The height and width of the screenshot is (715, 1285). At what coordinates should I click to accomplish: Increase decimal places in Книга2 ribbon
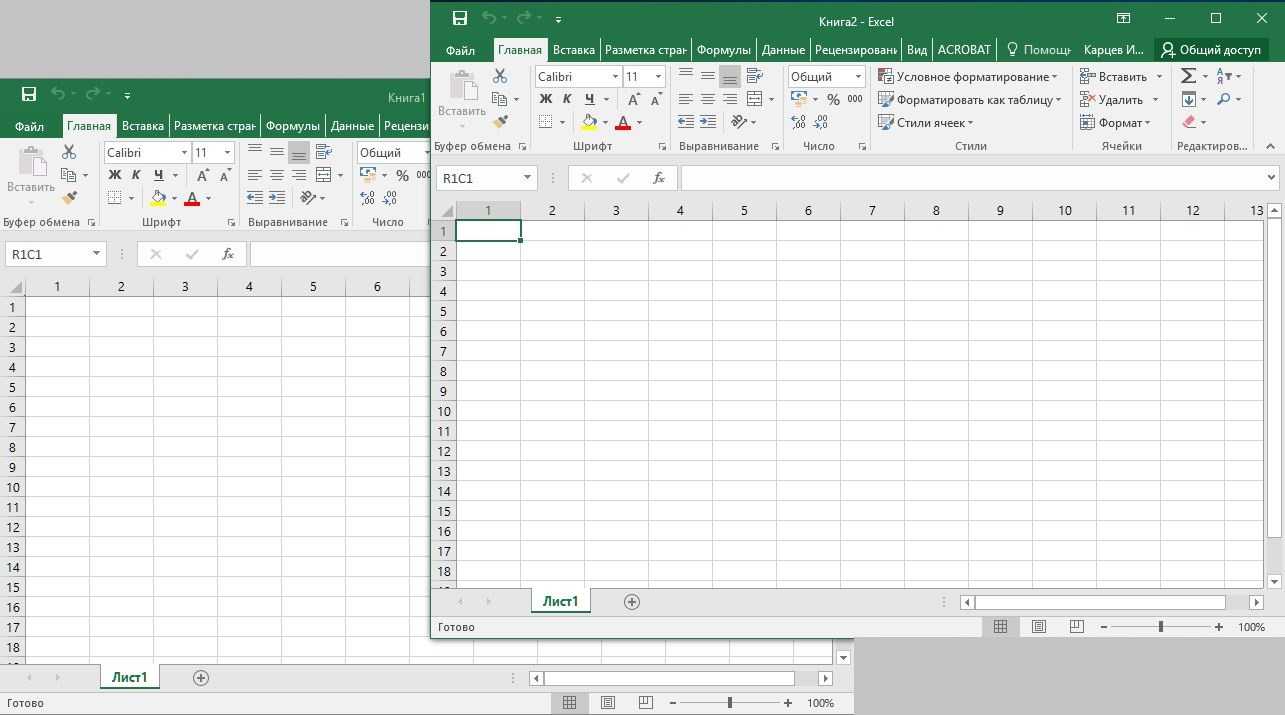click(x=798, y=122)
